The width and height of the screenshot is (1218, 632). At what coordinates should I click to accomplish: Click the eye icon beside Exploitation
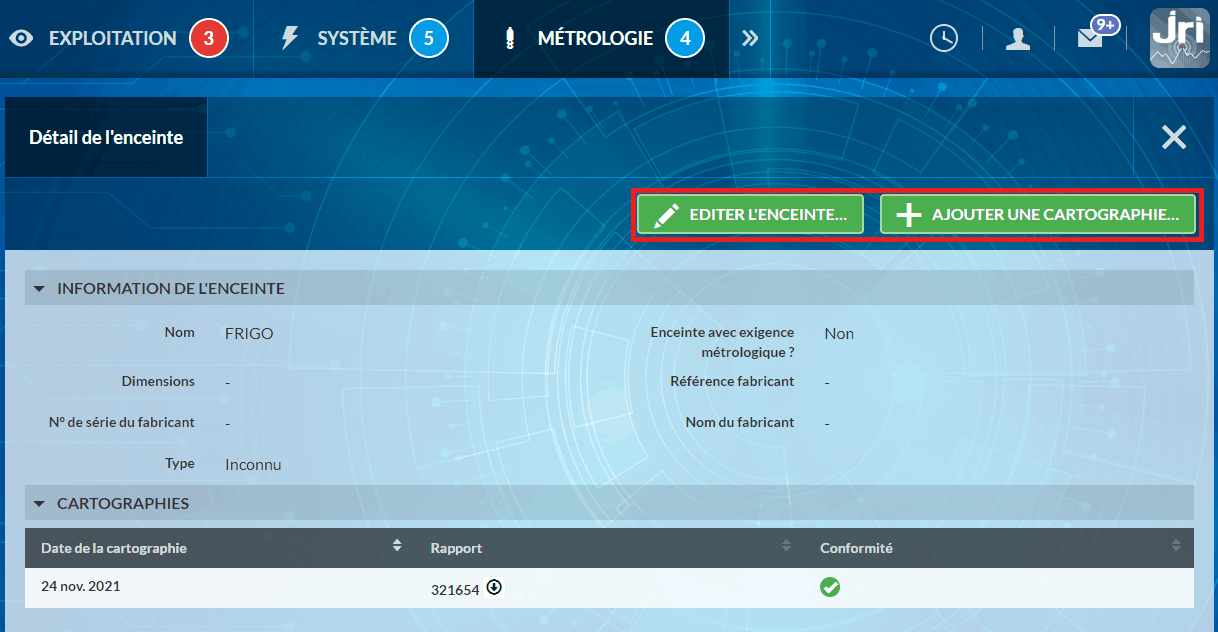pyautogui.click(x=22, y=39)
